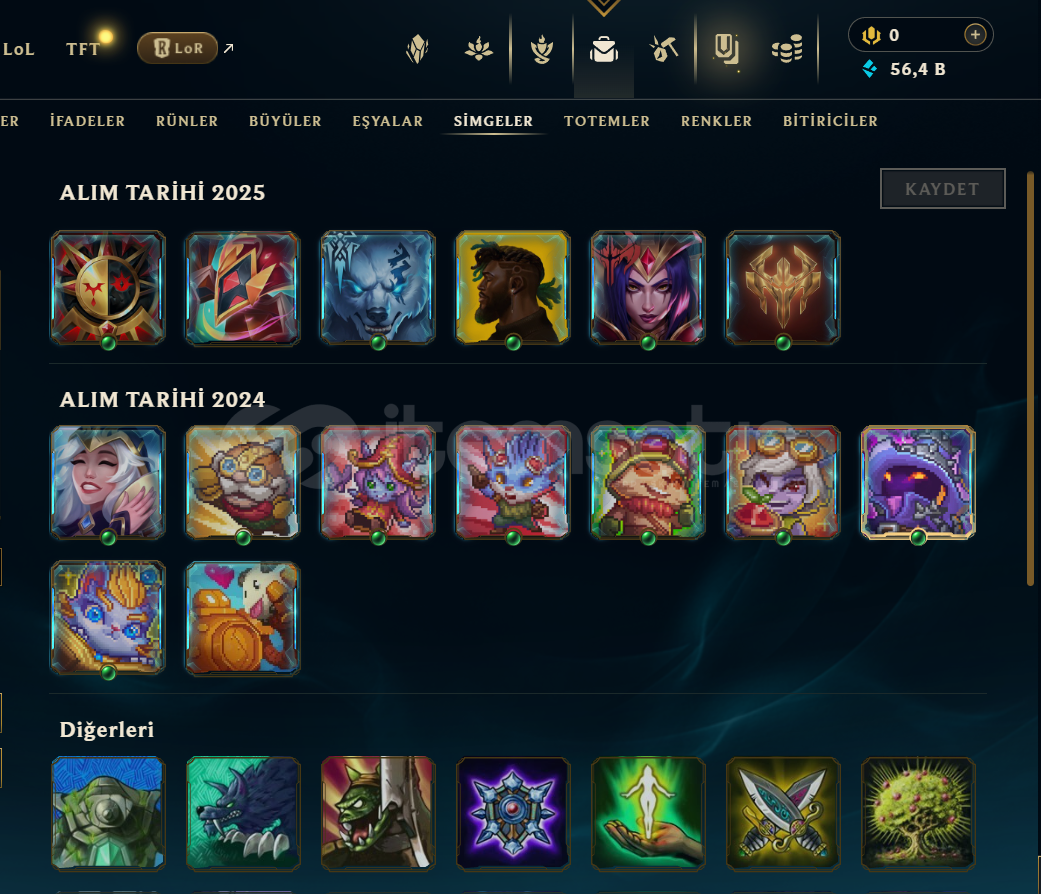
Task: Click the vertical scrollbar on the right
Action: coord(1030,378)
